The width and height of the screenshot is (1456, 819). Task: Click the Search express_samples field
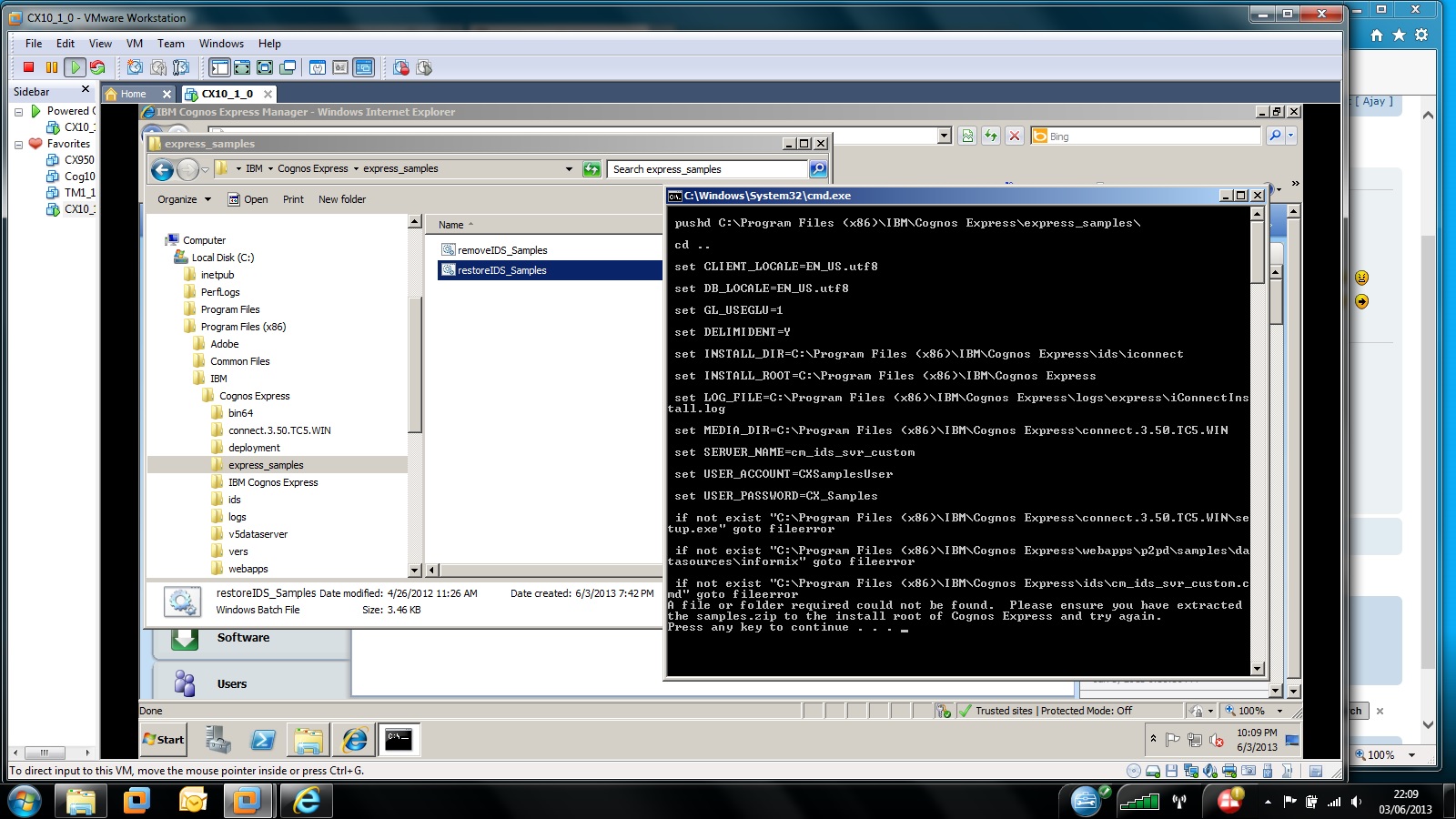(707, 169)
